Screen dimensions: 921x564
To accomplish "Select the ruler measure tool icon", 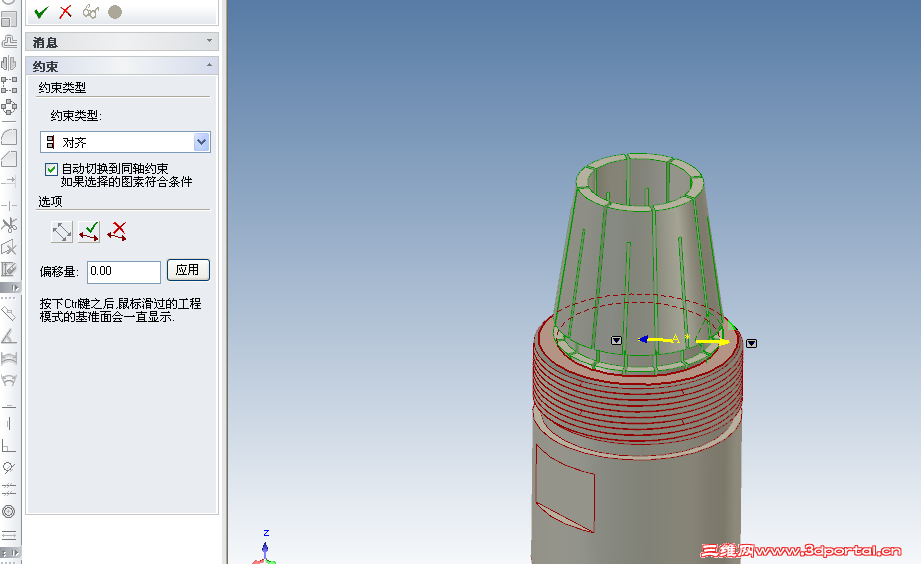I will pos(9,313).
